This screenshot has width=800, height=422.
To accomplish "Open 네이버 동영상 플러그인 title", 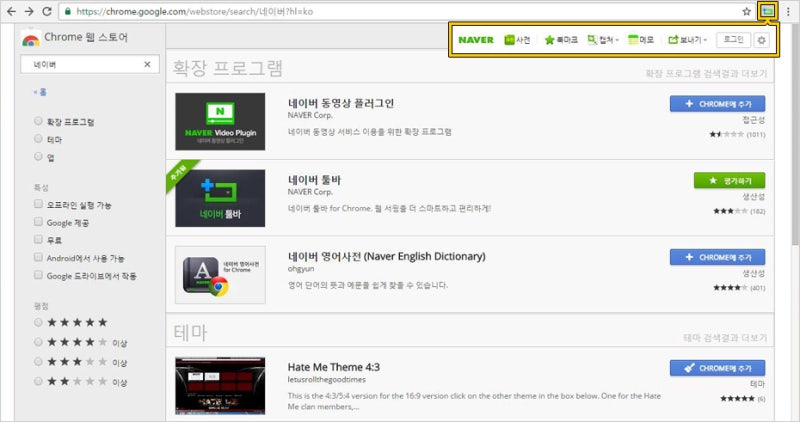I will [x=341, y=103].
